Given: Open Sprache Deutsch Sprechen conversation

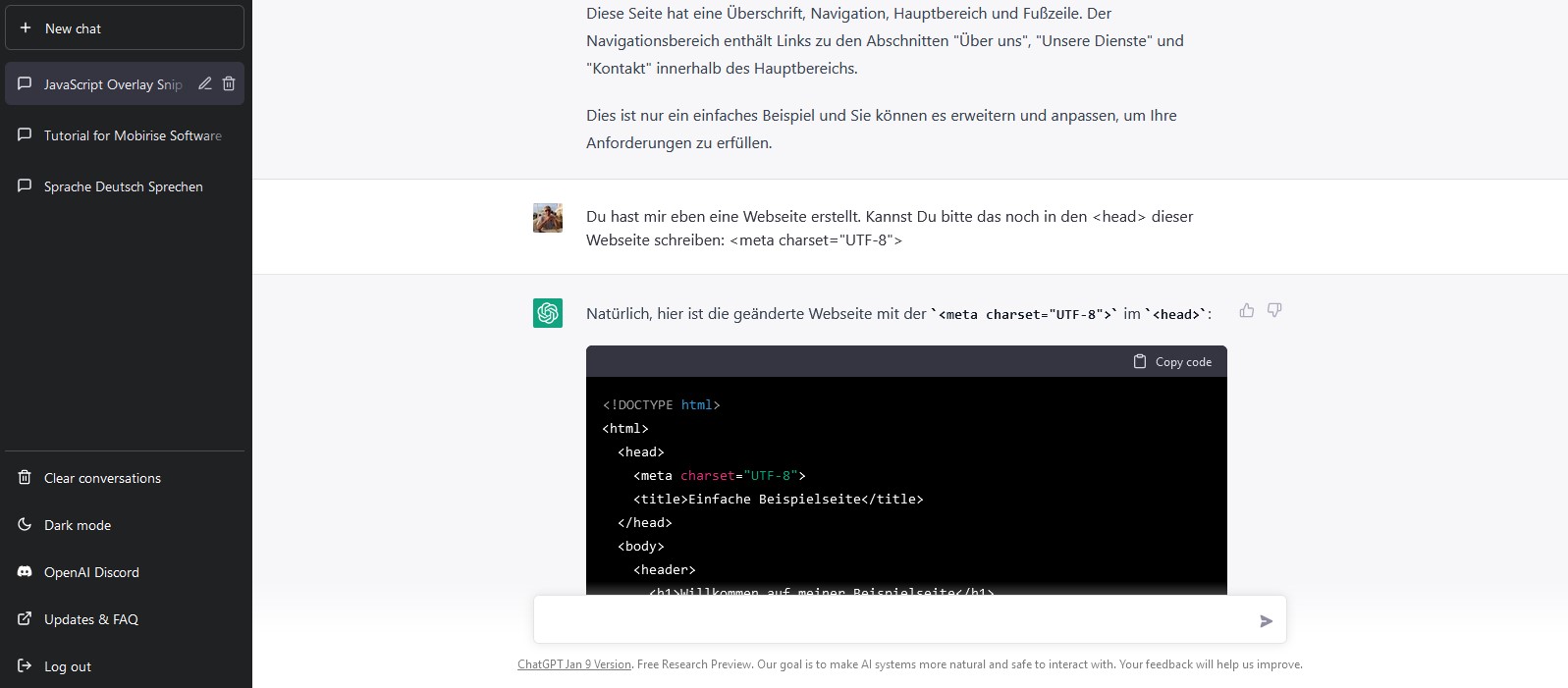Looking at the screenshot, I should [x=125, y=186].
